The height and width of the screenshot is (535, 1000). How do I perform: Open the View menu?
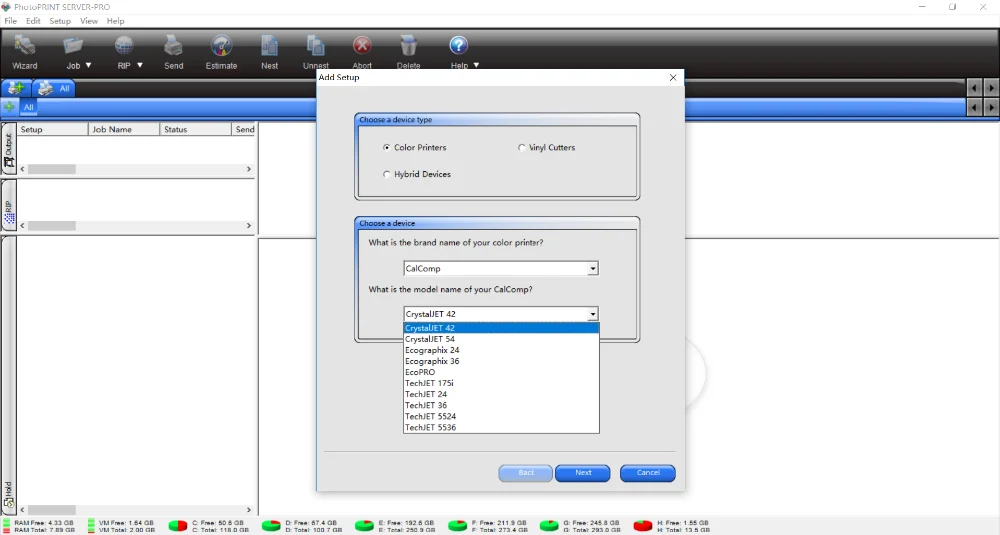(89, 21)
